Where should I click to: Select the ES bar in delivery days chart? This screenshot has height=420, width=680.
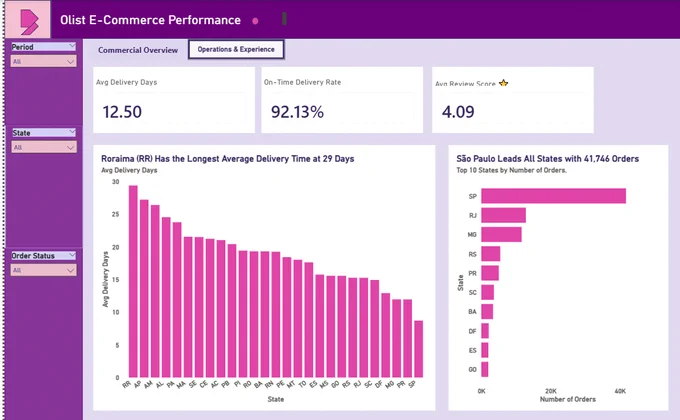click(320, 326)
